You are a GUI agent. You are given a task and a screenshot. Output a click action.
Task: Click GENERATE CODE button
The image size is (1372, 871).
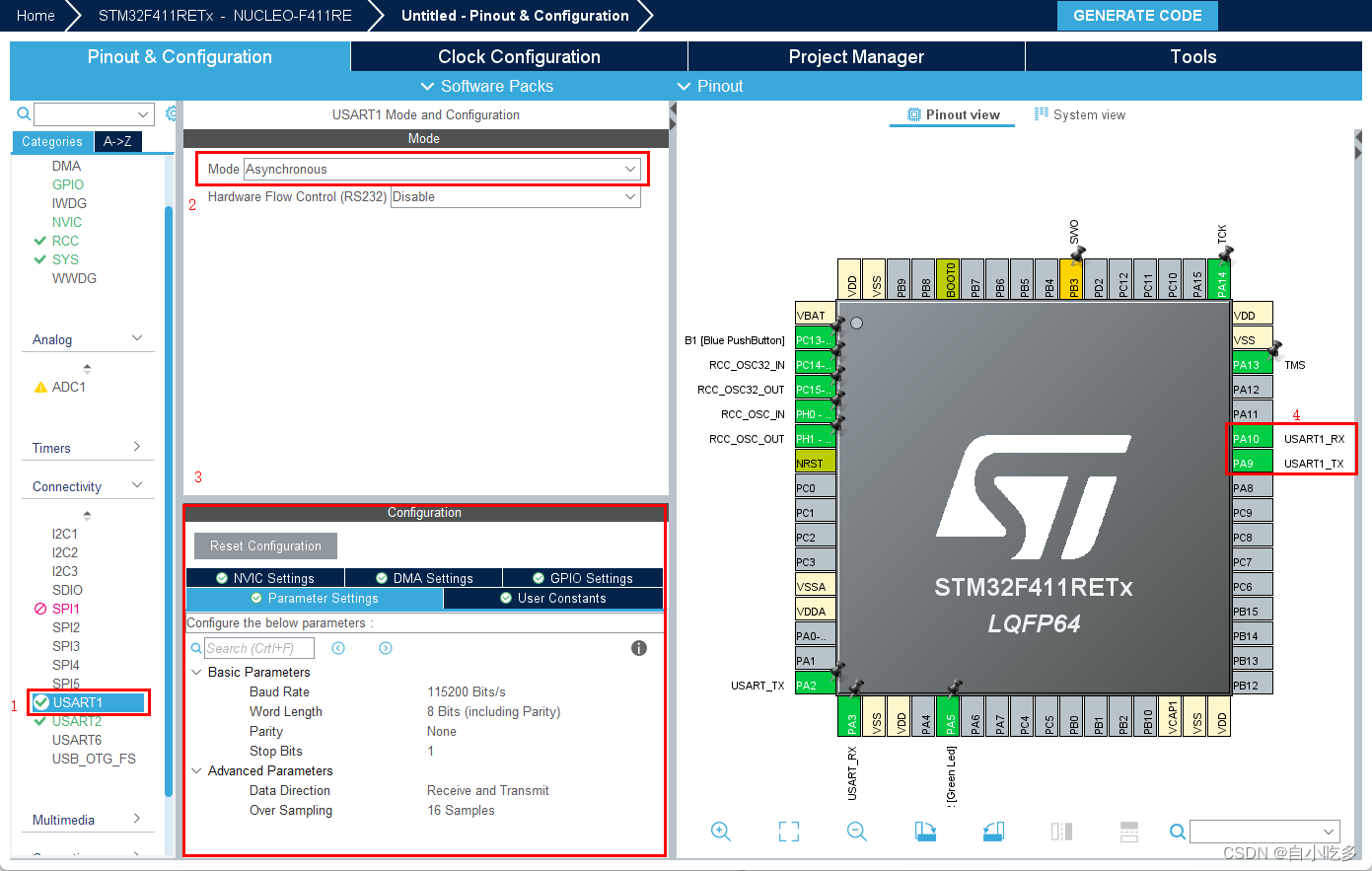pyautogui.click(x=1137, y=16)
